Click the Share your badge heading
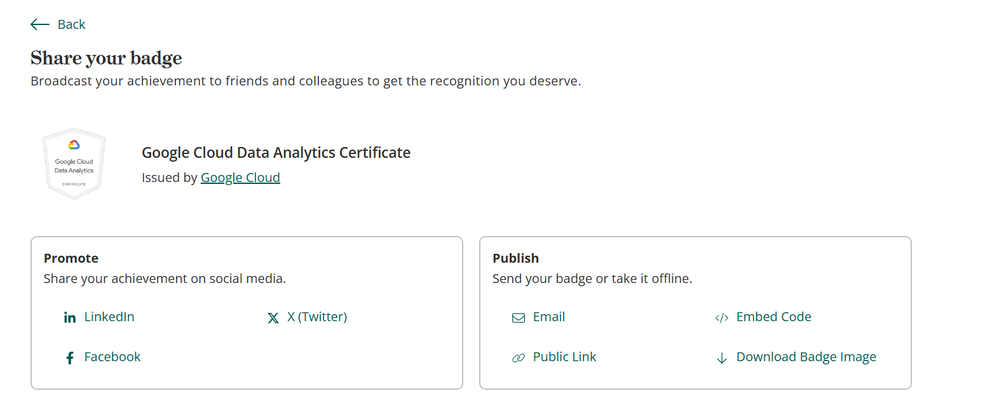Image resolution: width=999 pixels, height=411 pixels. coord(106,59)
